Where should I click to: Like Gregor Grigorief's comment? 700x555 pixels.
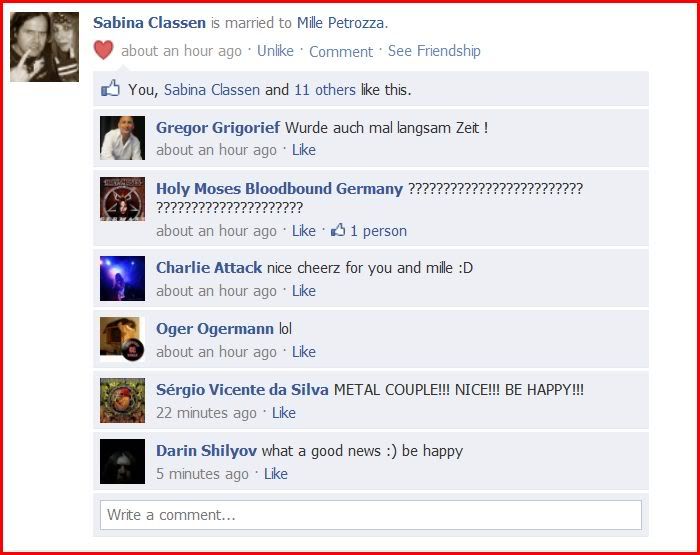[304, 150]
